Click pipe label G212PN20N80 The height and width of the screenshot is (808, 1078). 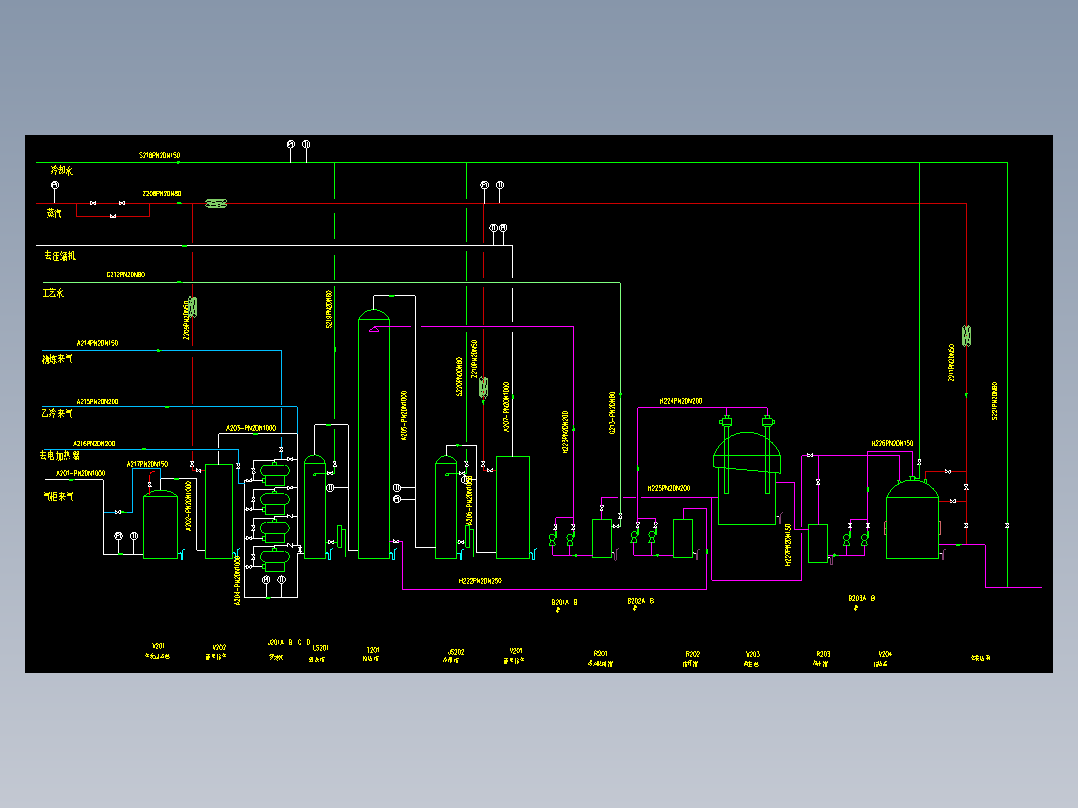(x=126, y=274)
